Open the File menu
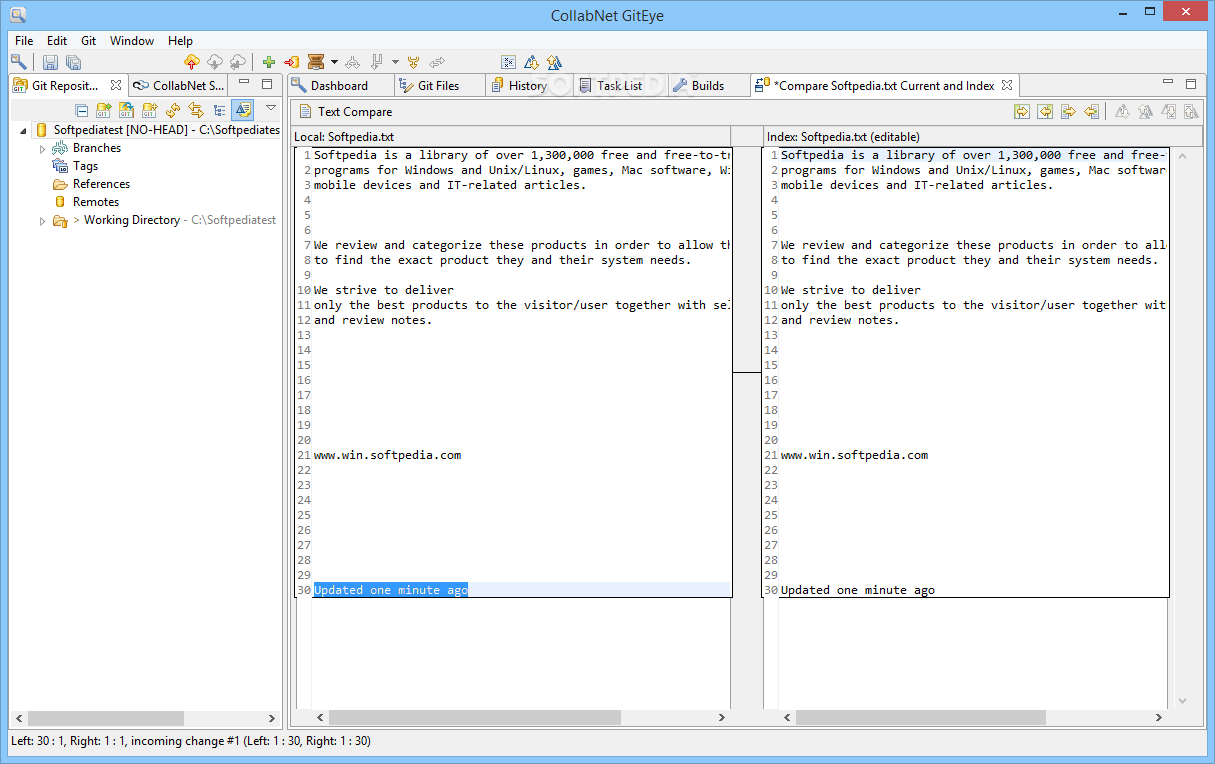The width and height of the screenshot is (1215, 764). tap(24, 41)
